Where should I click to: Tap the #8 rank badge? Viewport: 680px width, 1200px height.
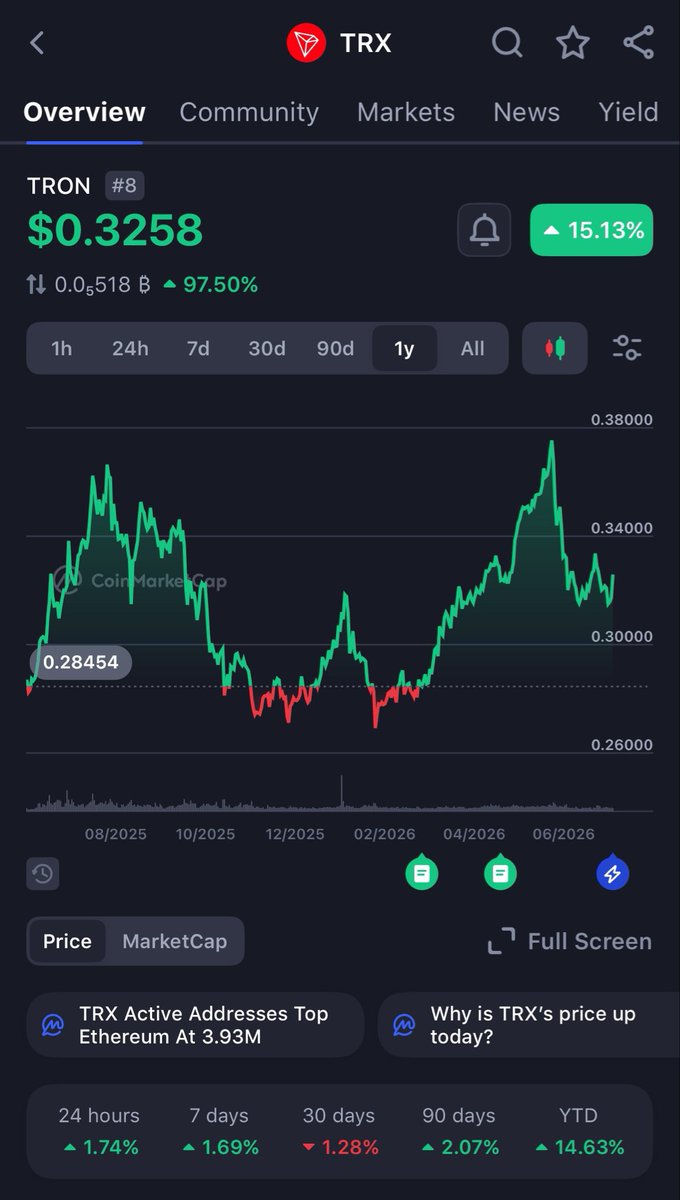pos(125,186)
